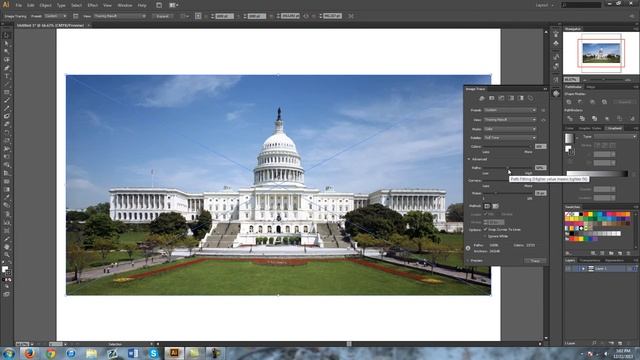This screenshot has height=360, width=640.
Task: Apply the Outline preset icon in Image Trace
Action: coord(531,98)
